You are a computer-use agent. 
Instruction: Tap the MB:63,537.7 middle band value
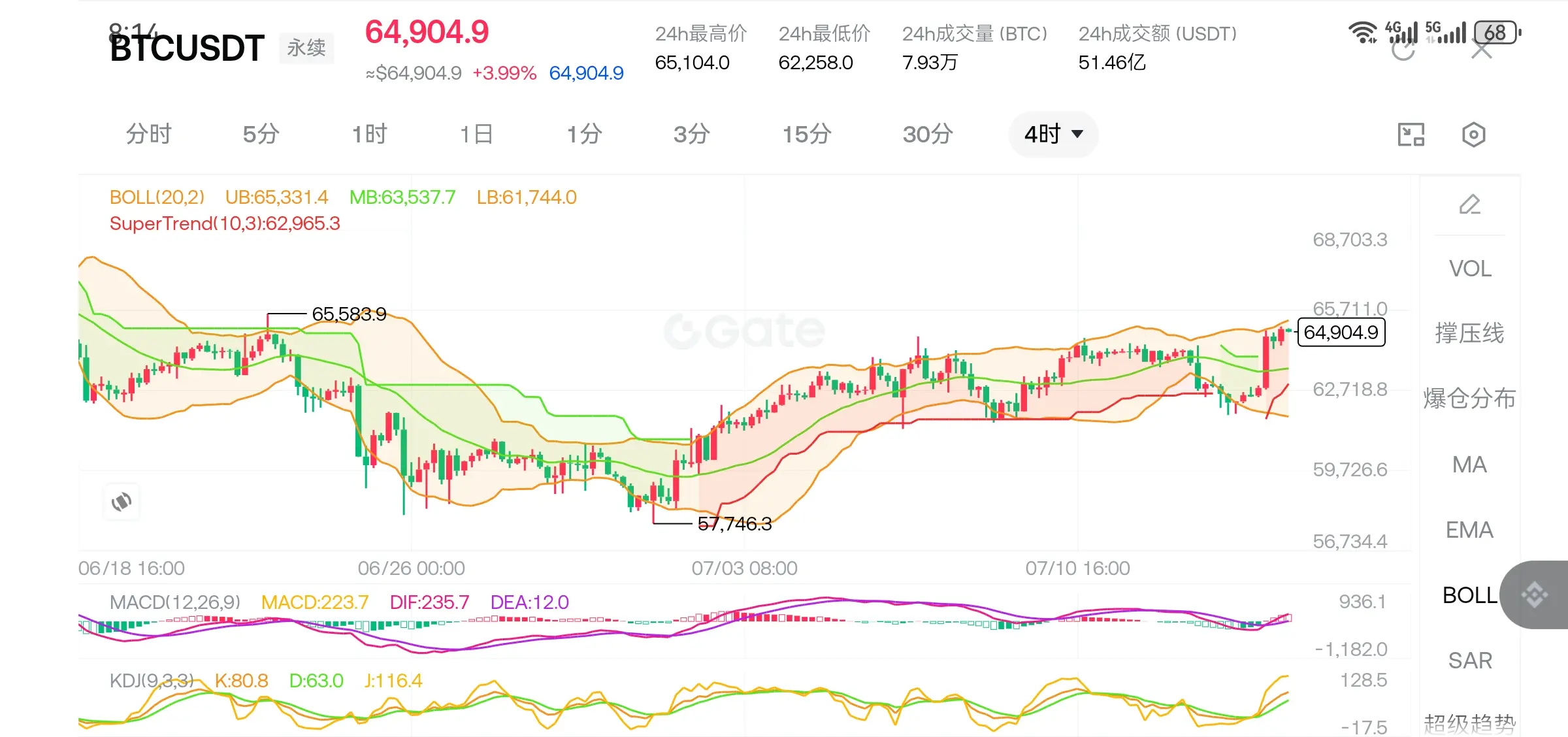[x=402, y=197]
